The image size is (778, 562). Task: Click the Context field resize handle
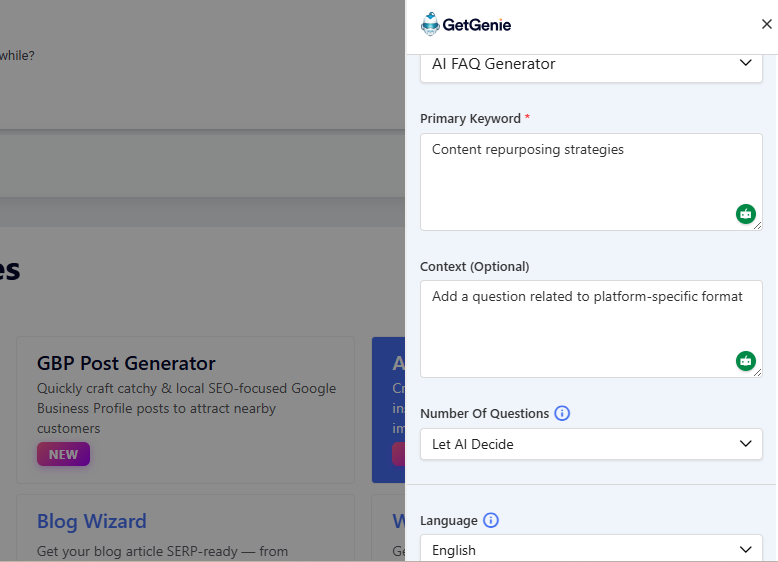[758, 373]
